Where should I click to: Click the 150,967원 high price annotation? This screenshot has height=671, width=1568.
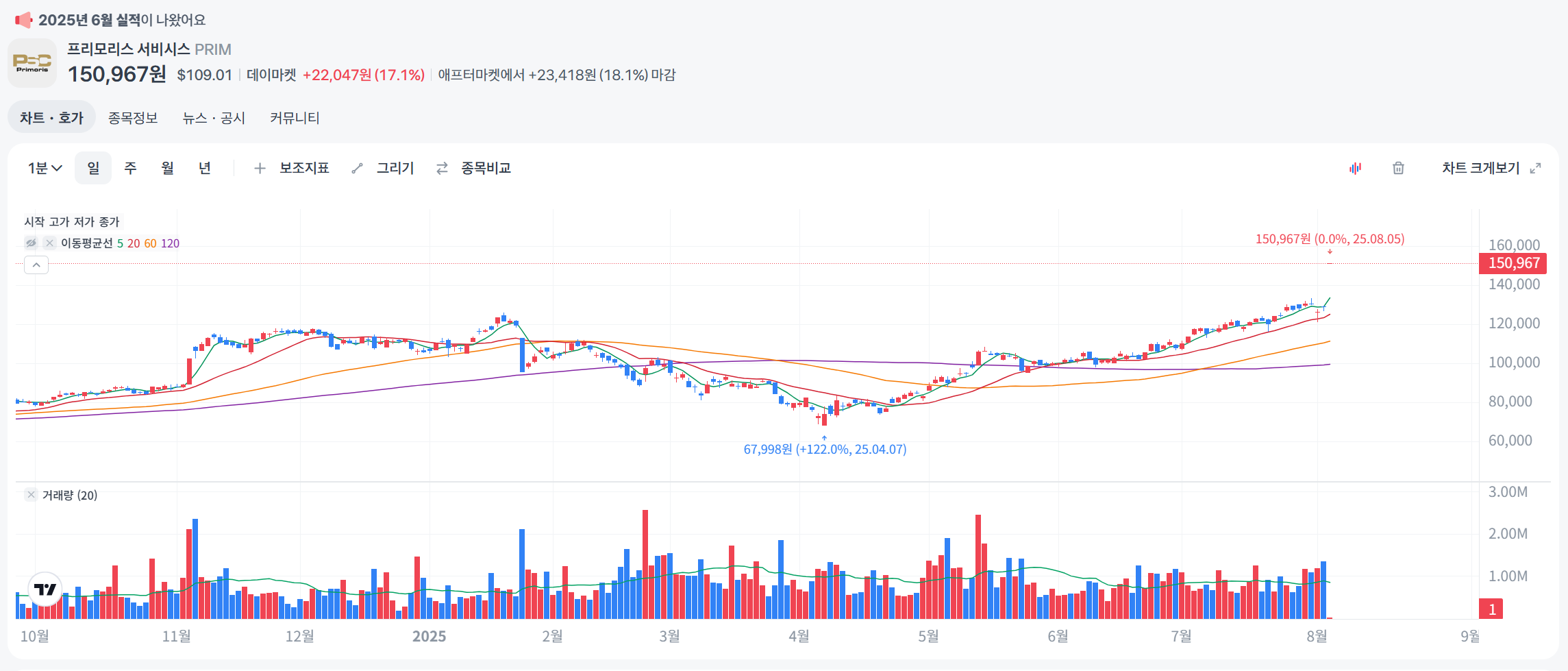[1330, 239]
